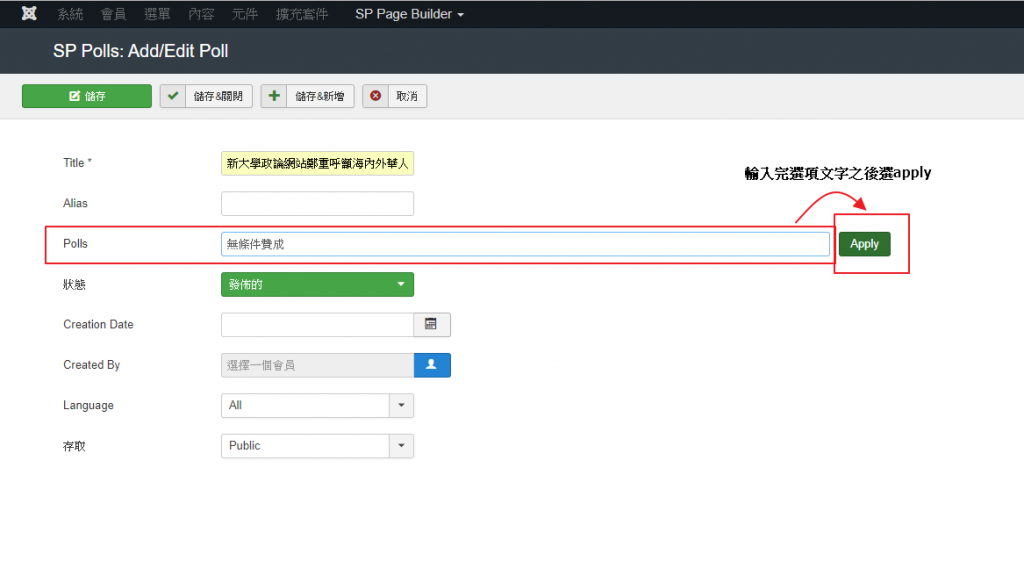Expand the SP Page Builder dropdown menu
The width and height of the screenshot is (1024, 583).
coord(409,15)
